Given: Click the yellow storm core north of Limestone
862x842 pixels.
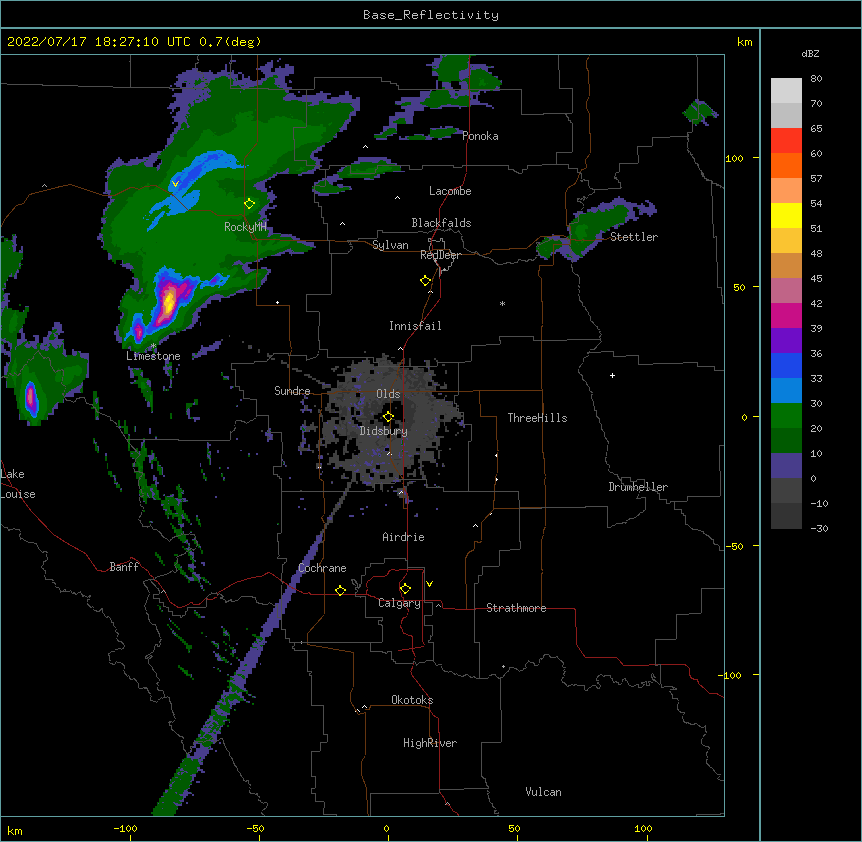Looking at the screenshot, I should pyautogui.click(x=169, y=302).
